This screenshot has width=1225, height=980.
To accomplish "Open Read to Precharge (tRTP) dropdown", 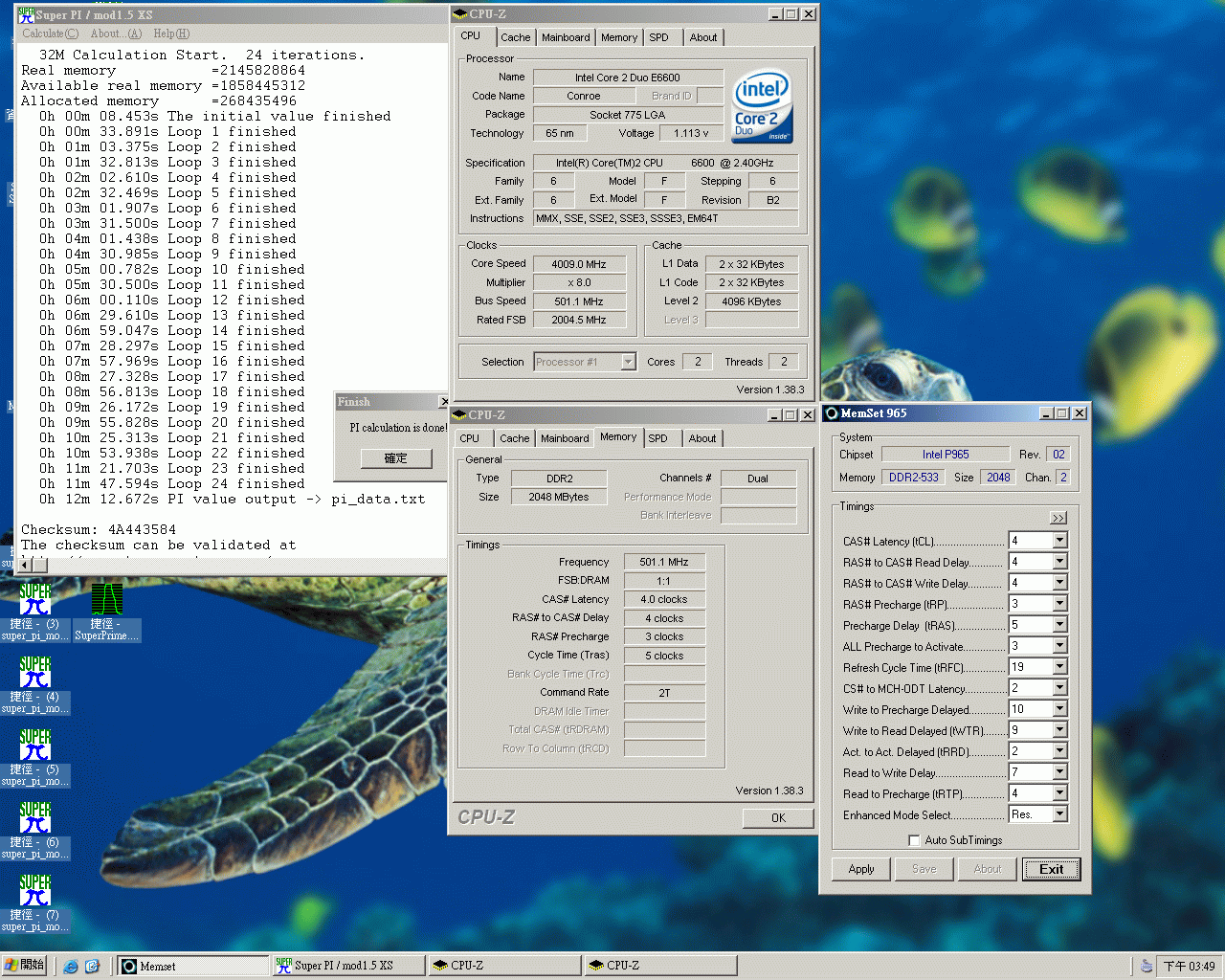I will (x=1059, y=793).
